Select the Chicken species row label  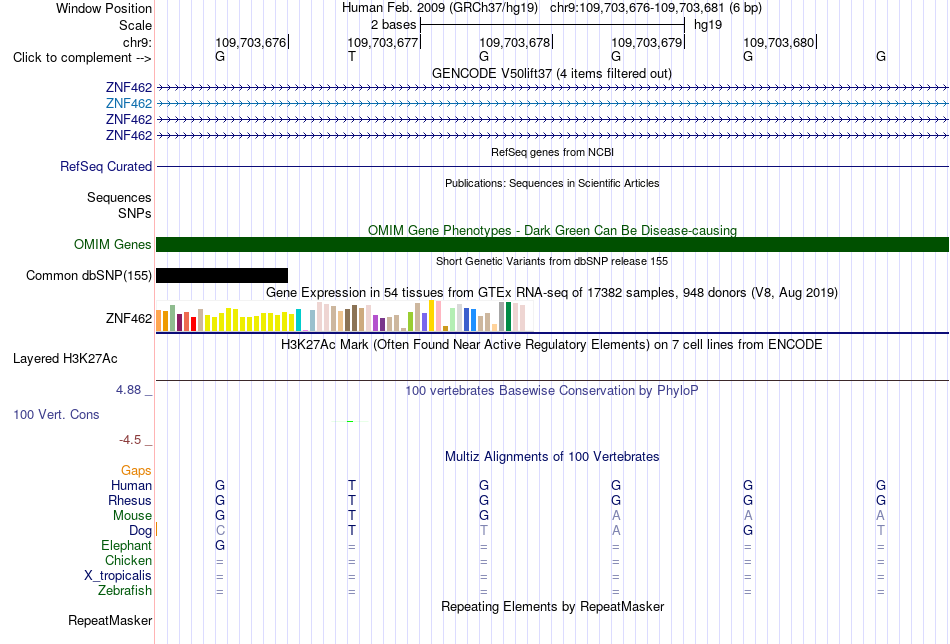pyautogui.click(x=128, y=560)
